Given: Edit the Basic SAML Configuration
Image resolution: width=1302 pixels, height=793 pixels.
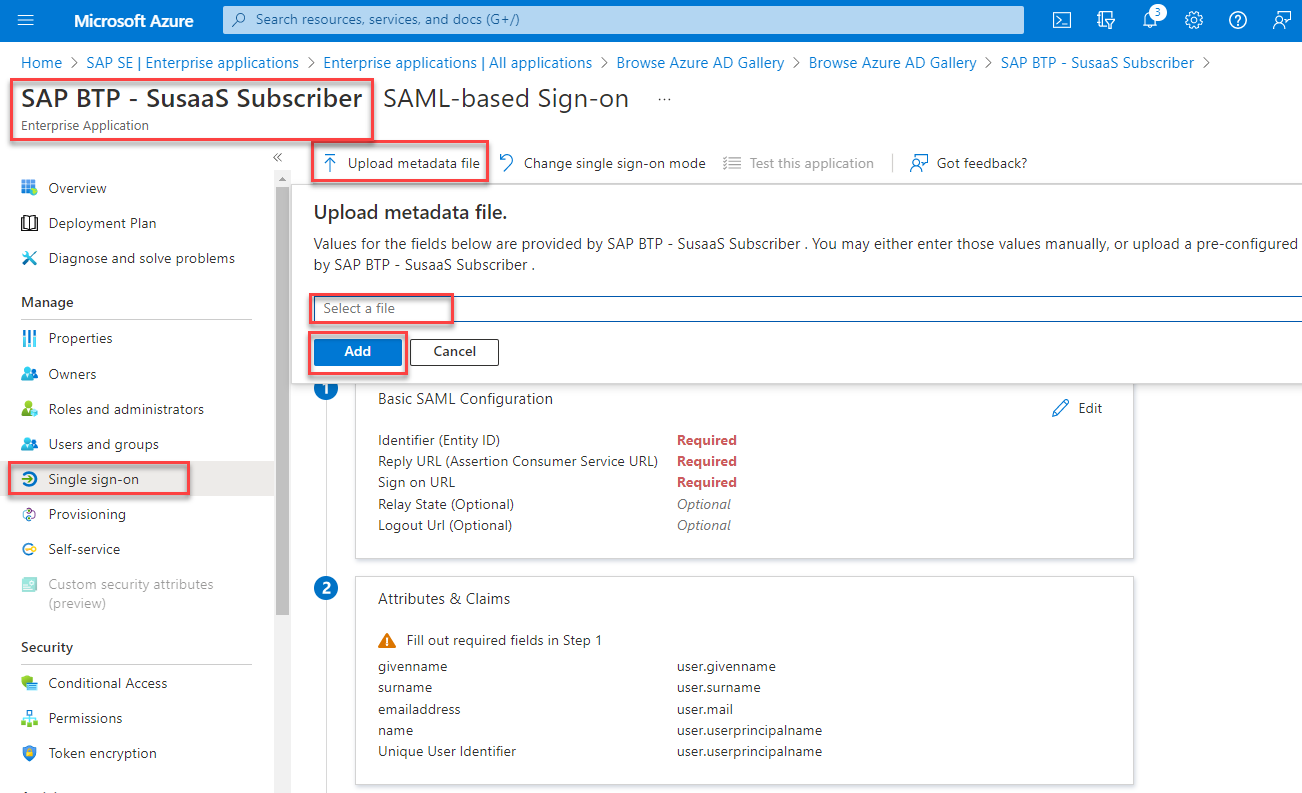Looking at the screenshot, I should 1077,408.
